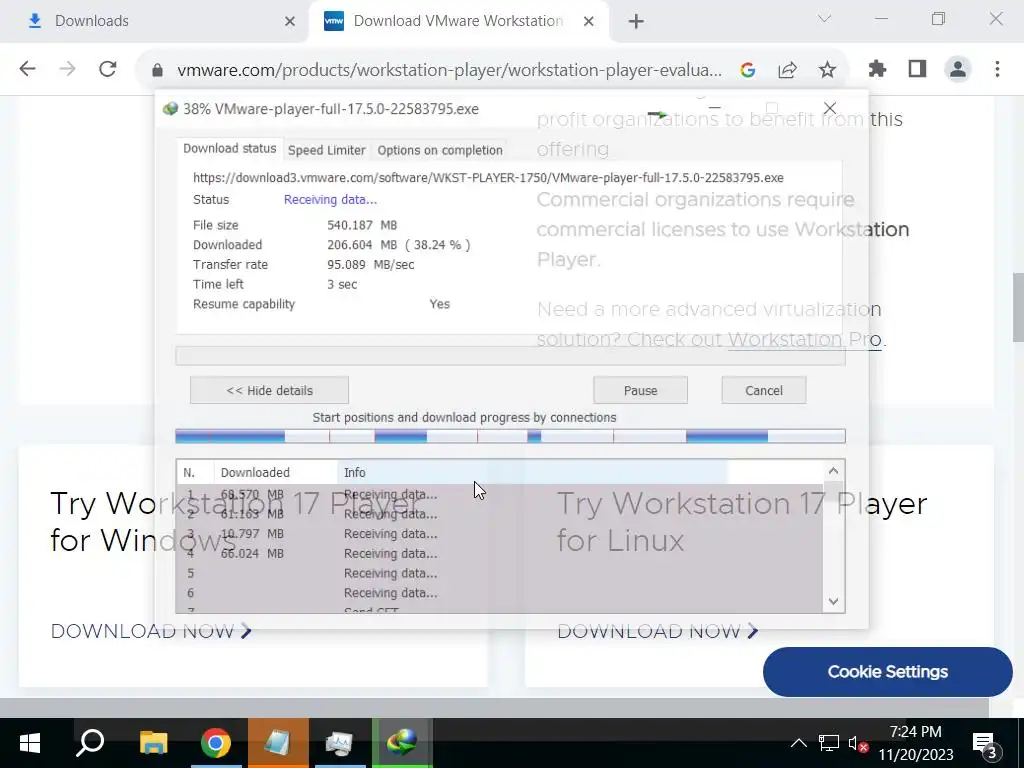Viewport: 1024px width, 768px height.
Task: Click the connections progress segment bar
Action: 510,436
